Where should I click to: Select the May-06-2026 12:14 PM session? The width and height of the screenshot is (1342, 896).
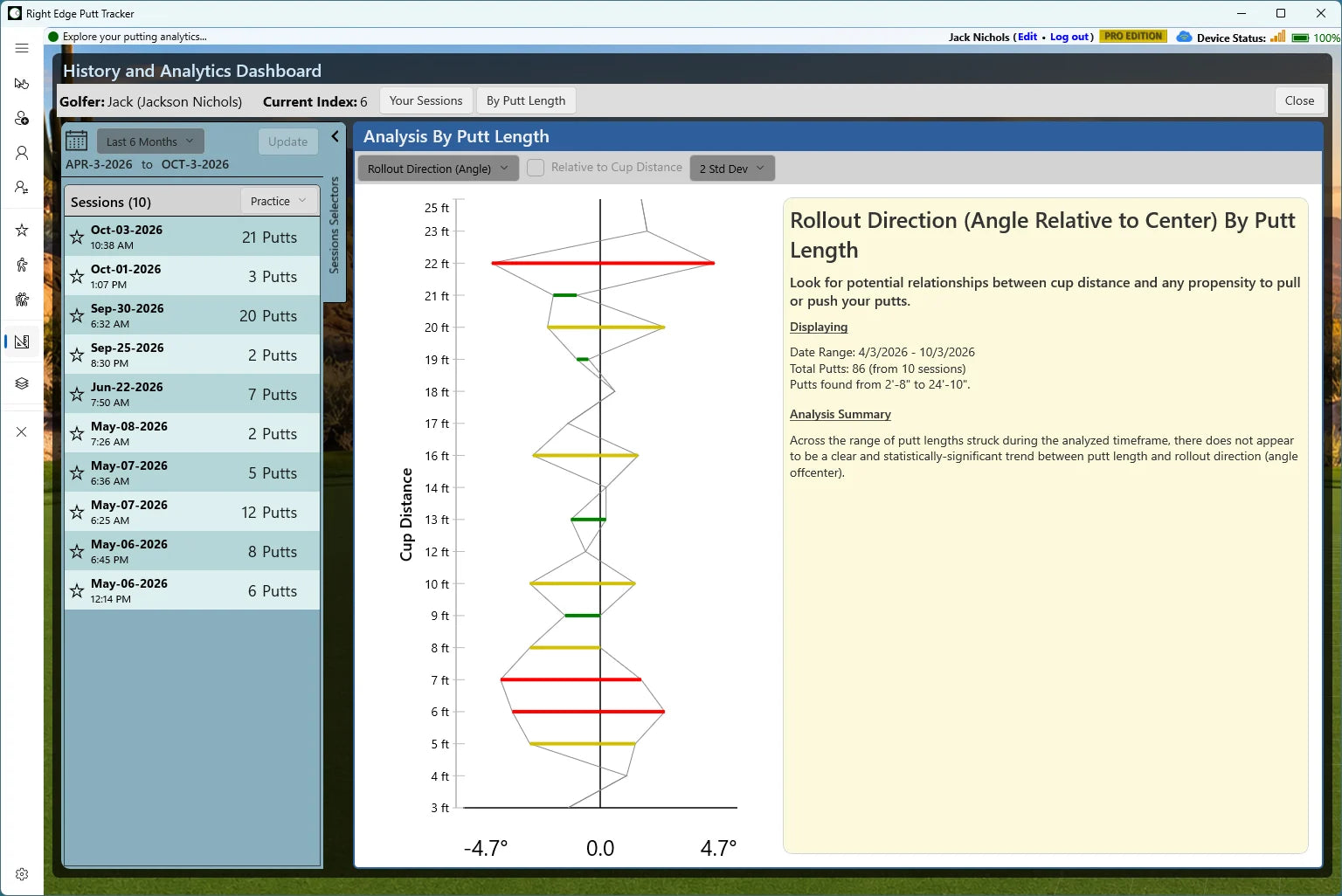(x=192, y=590)
